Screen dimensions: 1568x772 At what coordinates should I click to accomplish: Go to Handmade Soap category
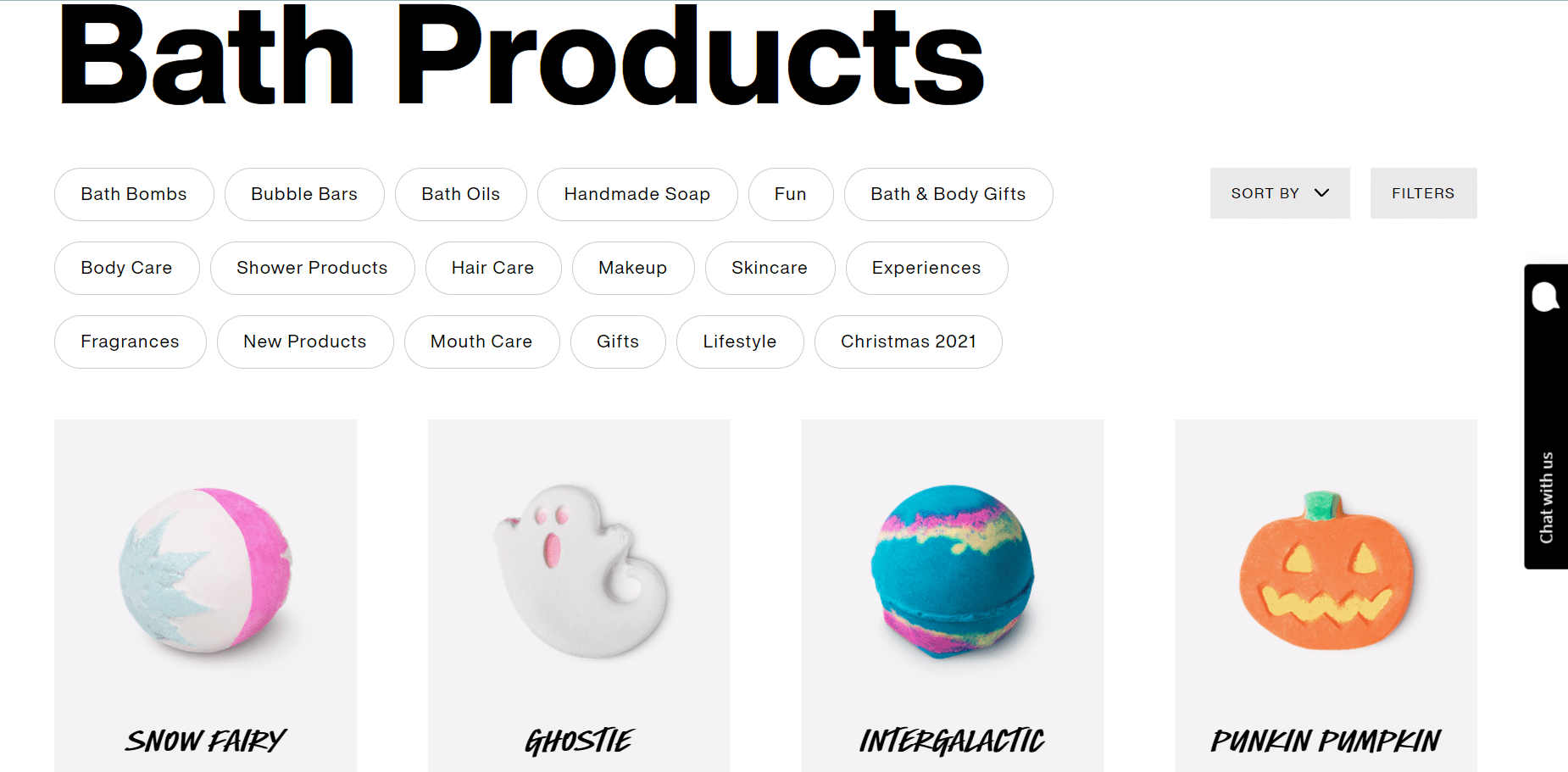(637, 194)
